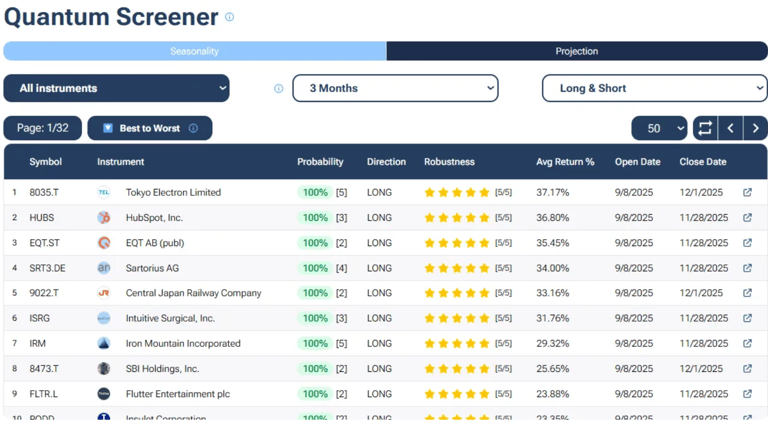Image resolution: width=768 pixels, height=428 pixels.
Task: Click the ISRG symbol cell
Action: (x=39, y=318)
